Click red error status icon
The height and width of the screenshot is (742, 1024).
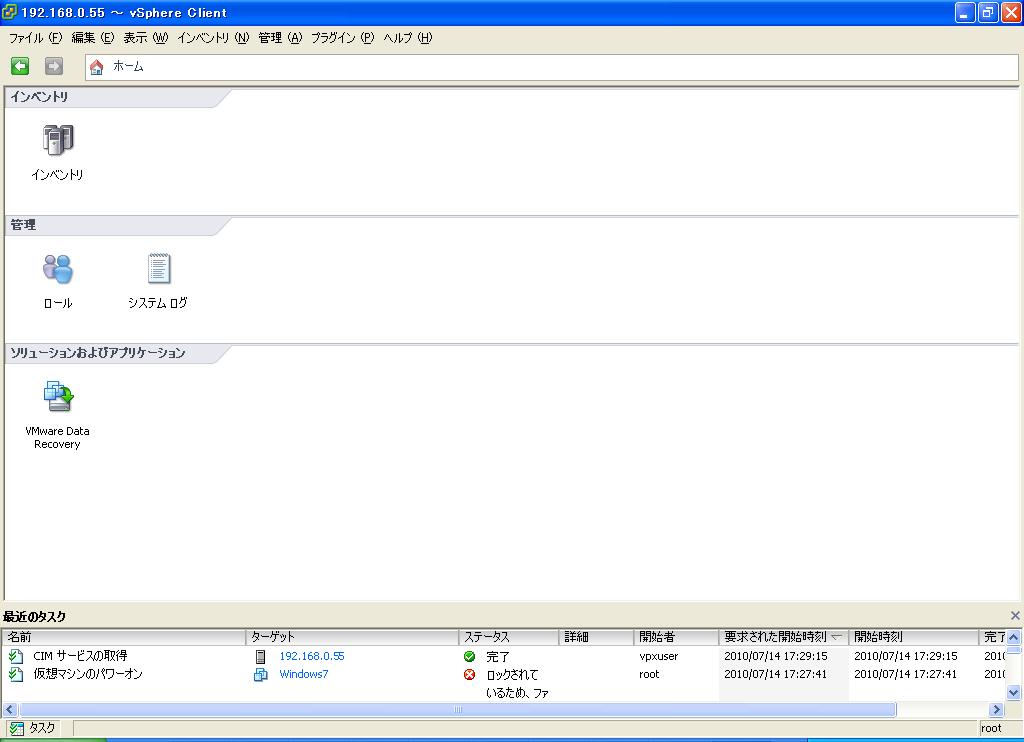pos(470,675)
